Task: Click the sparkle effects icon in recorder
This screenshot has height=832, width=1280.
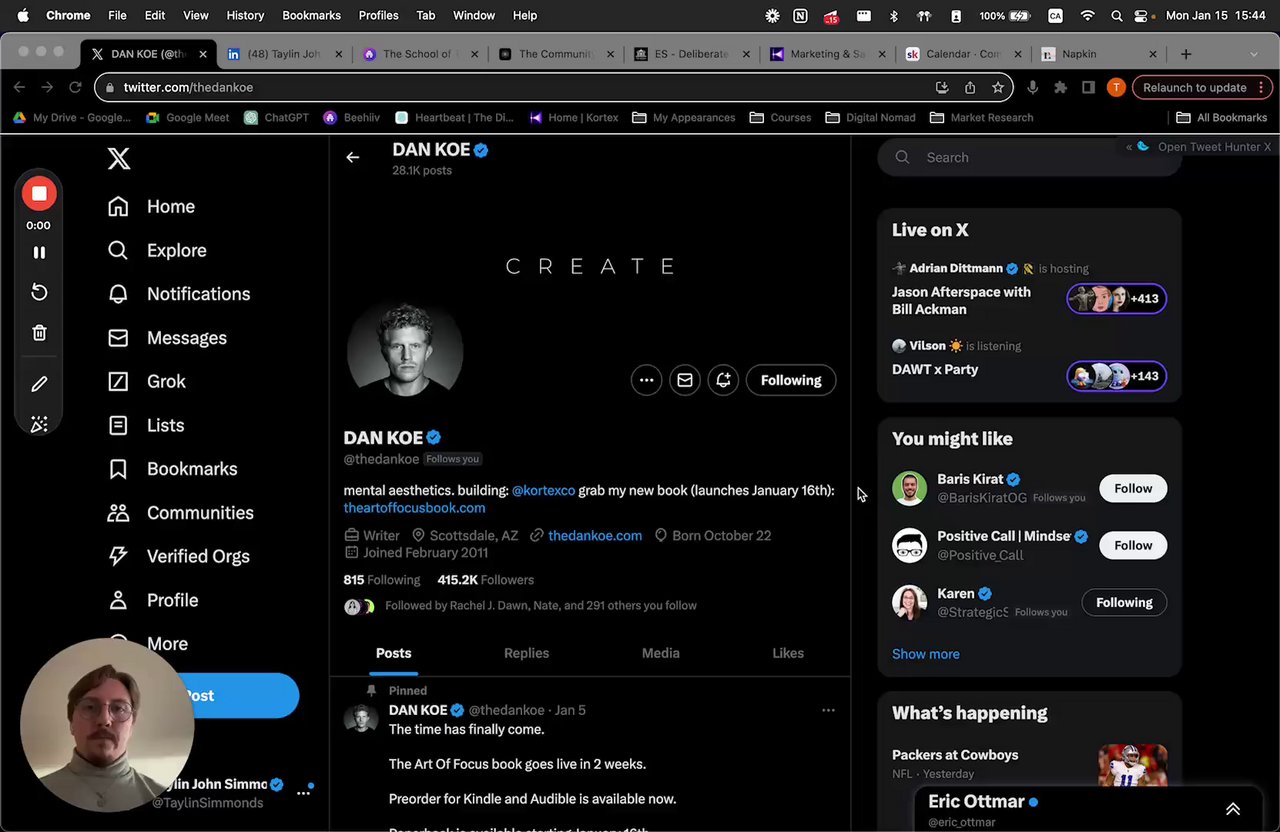Action: 39,425
